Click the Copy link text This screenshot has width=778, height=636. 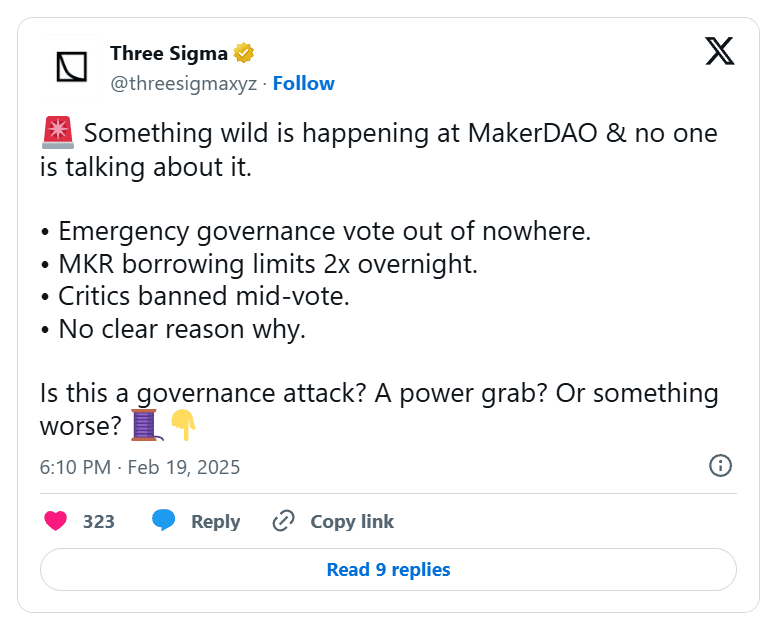click(352, 521)
